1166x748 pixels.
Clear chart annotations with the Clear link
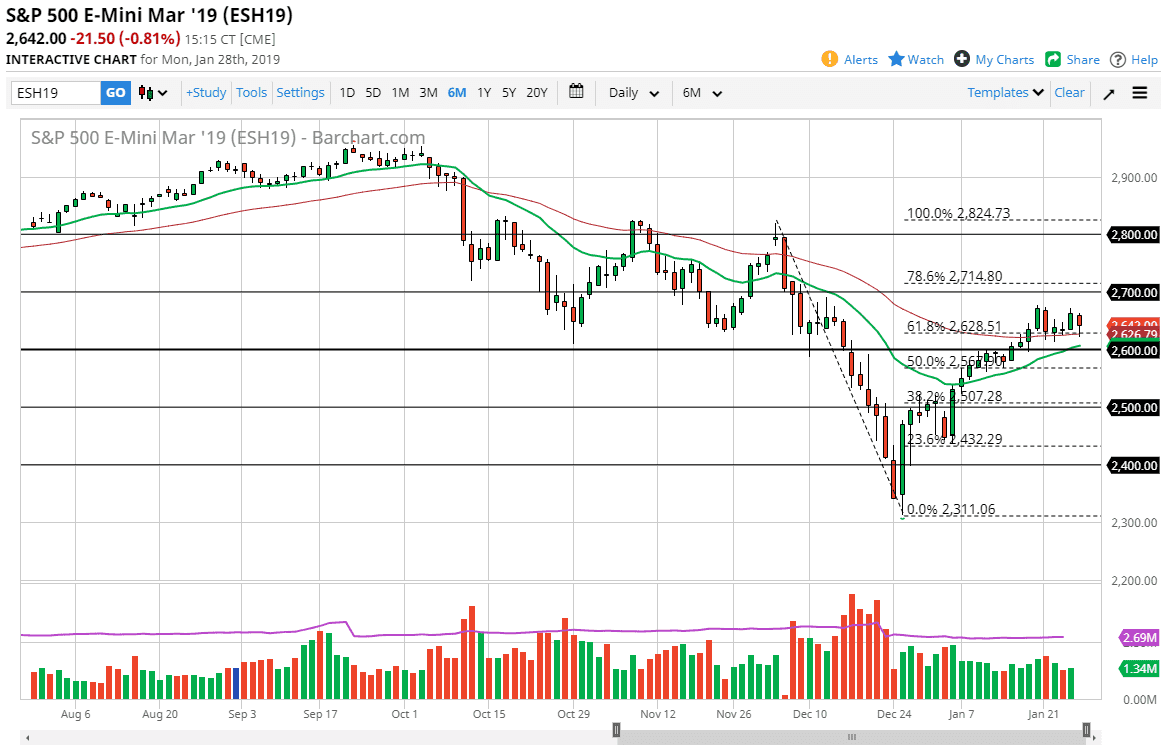pos(1069,92)
